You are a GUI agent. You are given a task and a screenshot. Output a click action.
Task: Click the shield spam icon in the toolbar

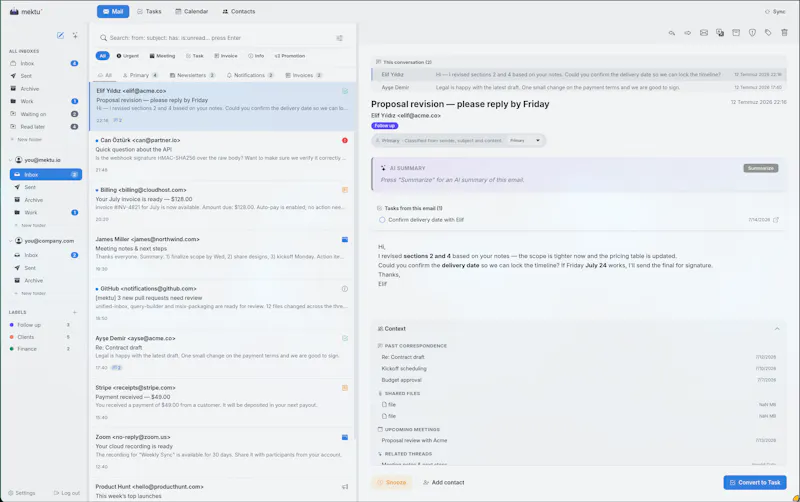tap(752, 33)
